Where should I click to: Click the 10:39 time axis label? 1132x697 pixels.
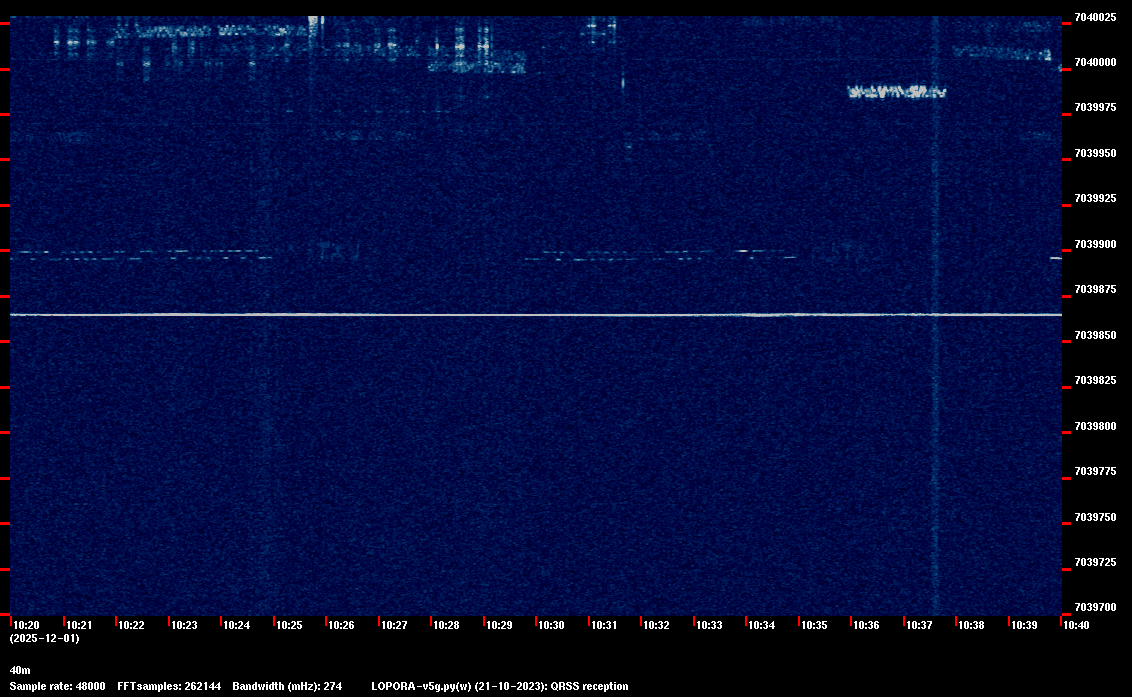[1024, 625]
